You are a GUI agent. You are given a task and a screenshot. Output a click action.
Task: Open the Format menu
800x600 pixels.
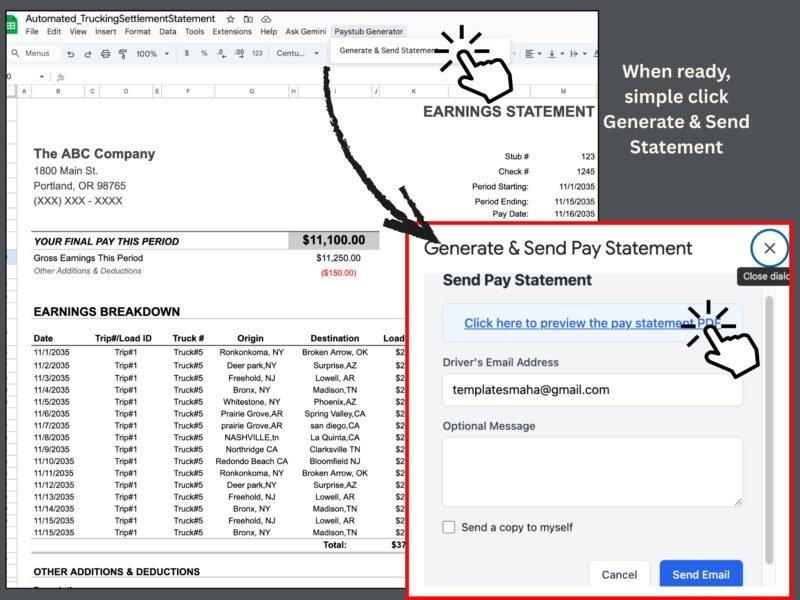[x=138, y=32]
